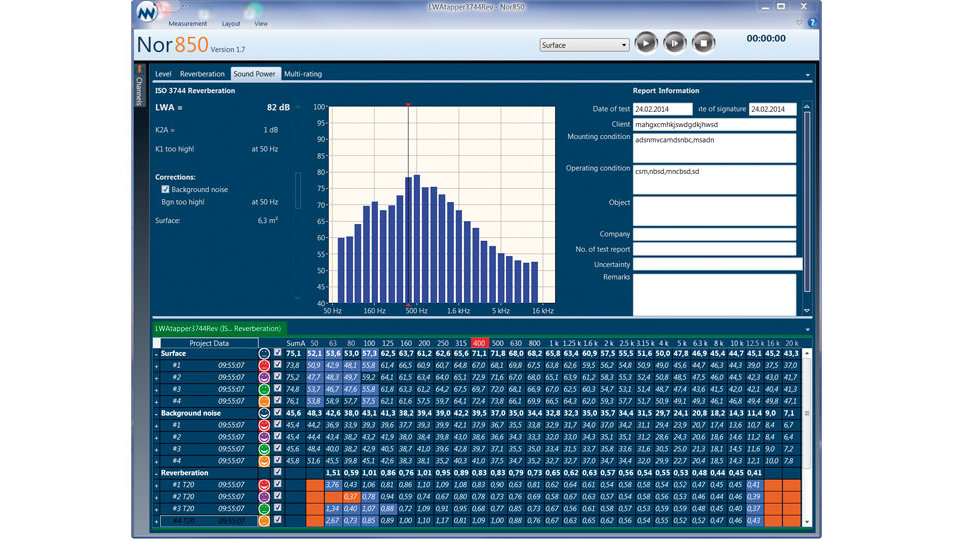The height and width of the screenshot is (540, 960).
Task: Click red smiley for Background noise #1
Action: pyautogui.click(x=264, y=425)
